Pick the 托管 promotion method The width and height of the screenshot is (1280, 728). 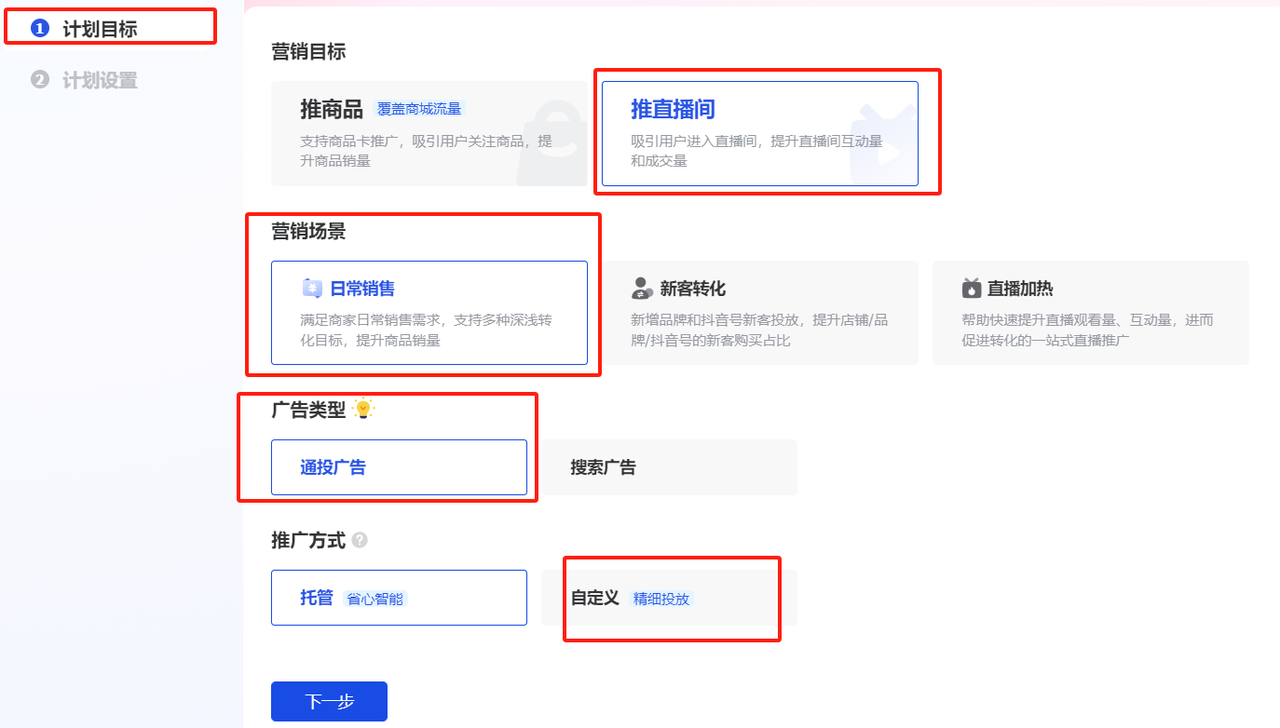coord(399,598)
